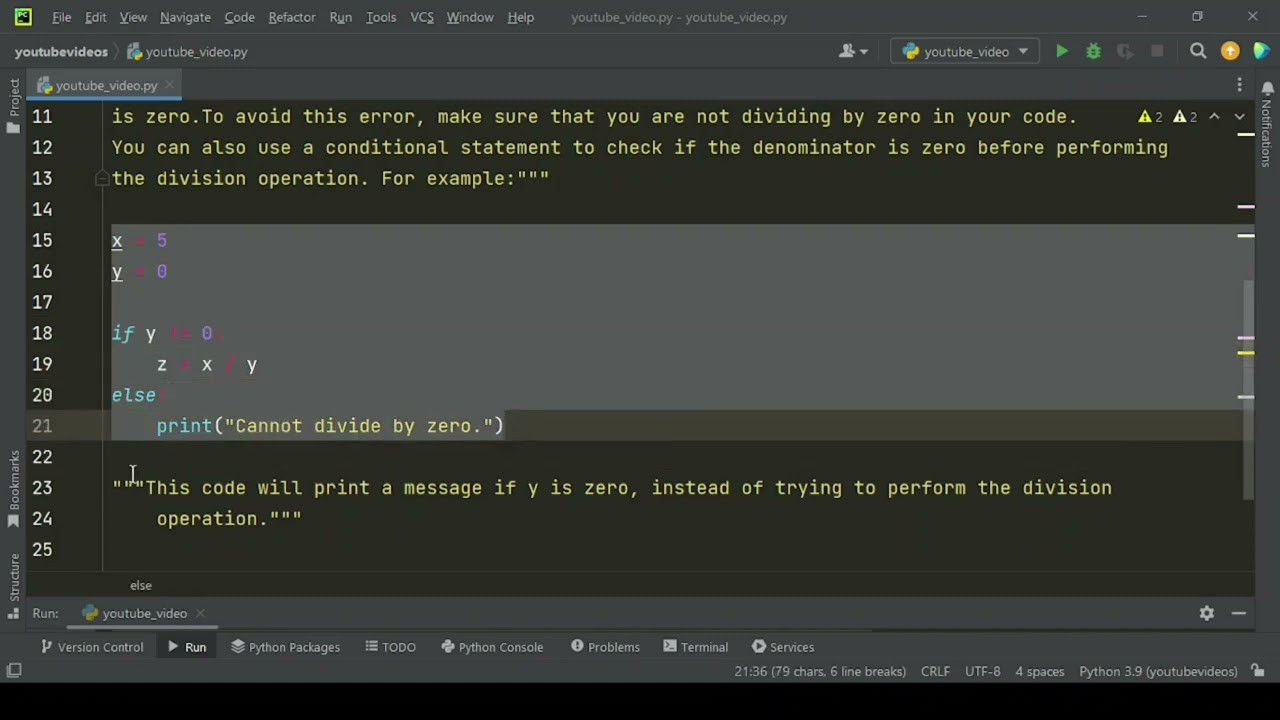Click the warnings count indicator in editor
The height and width of the screenshot is (720, 1280).
(x=1167, y=117)
